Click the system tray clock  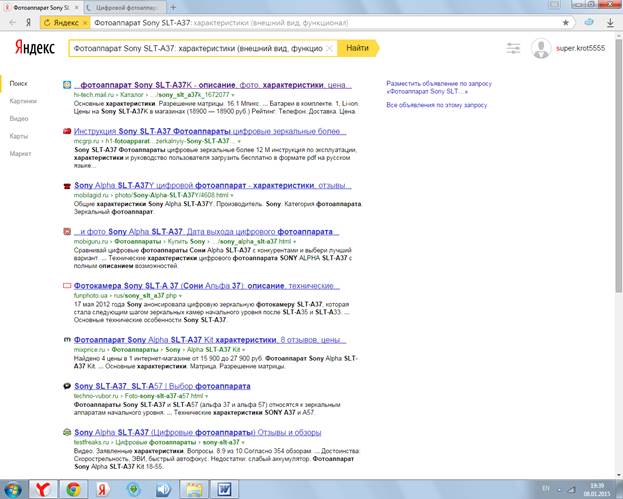tap(597, 489)
